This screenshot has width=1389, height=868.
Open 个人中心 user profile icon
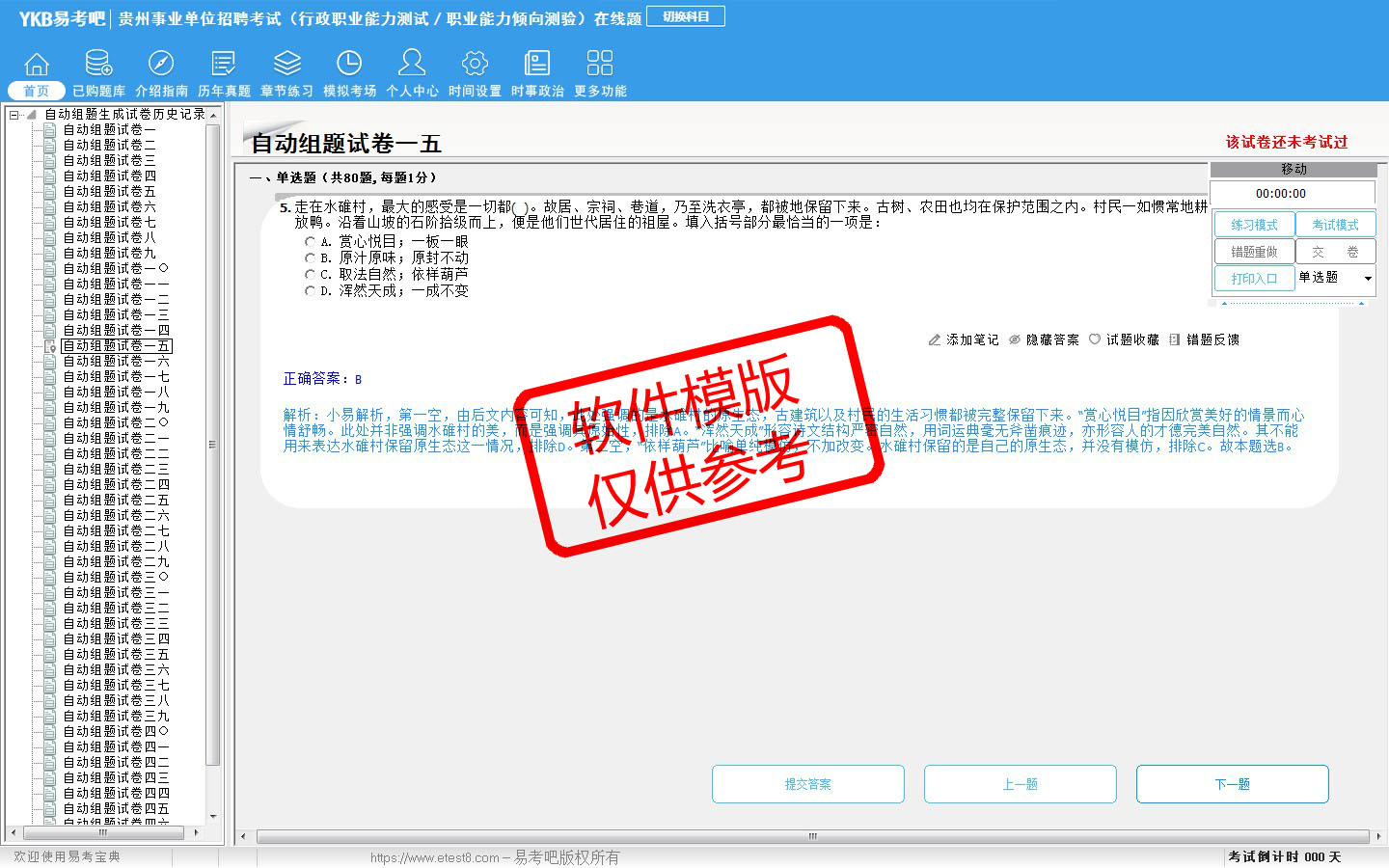[x=412, y=65]
